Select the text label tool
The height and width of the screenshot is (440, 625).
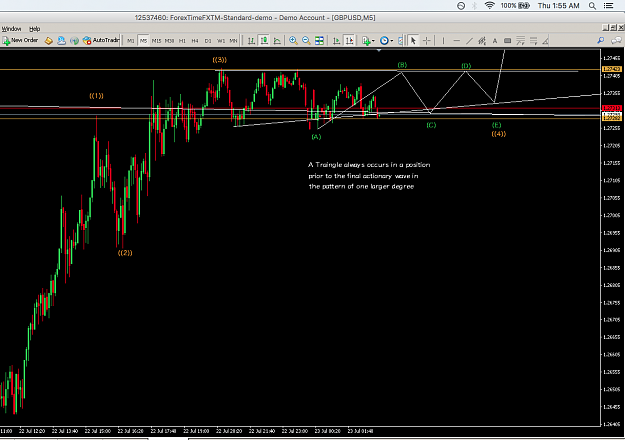click(x=507, y=41)
